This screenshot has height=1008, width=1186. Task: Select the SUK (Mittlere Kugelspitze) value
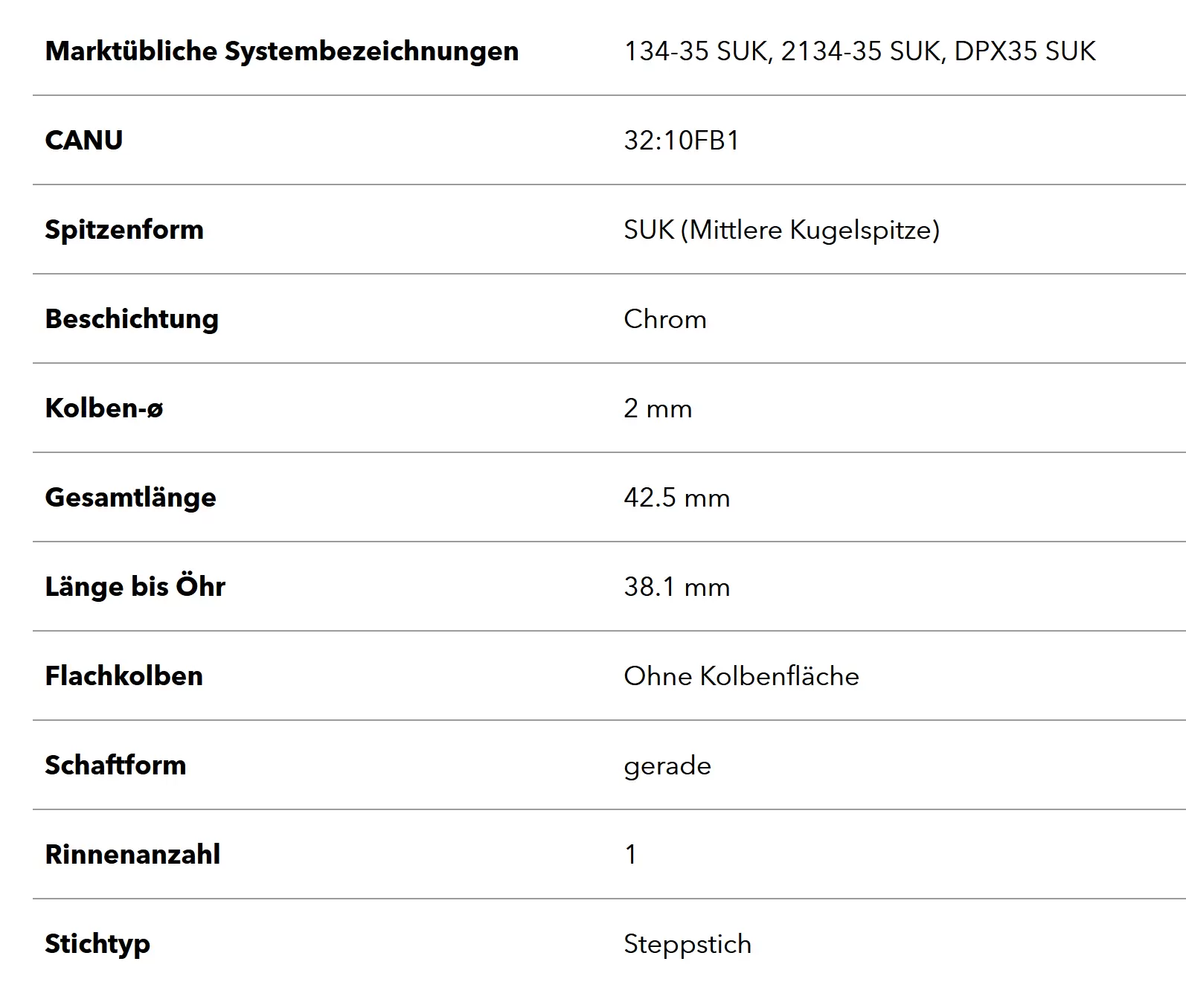click(782, 230)
